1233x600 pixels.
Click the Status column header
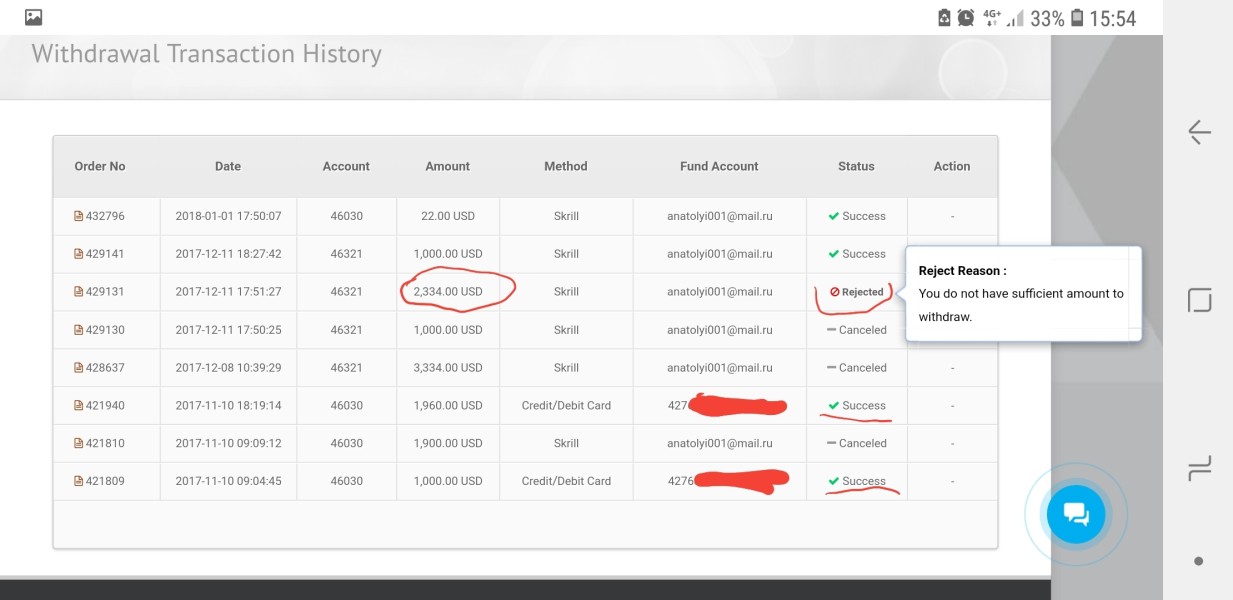856,166
